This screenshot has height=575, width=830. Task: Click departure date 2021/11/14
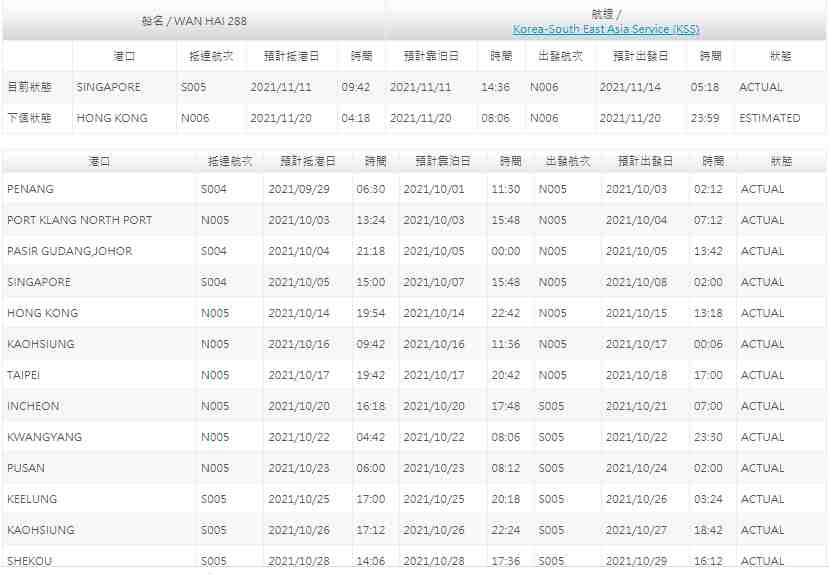tap(630, 87)
